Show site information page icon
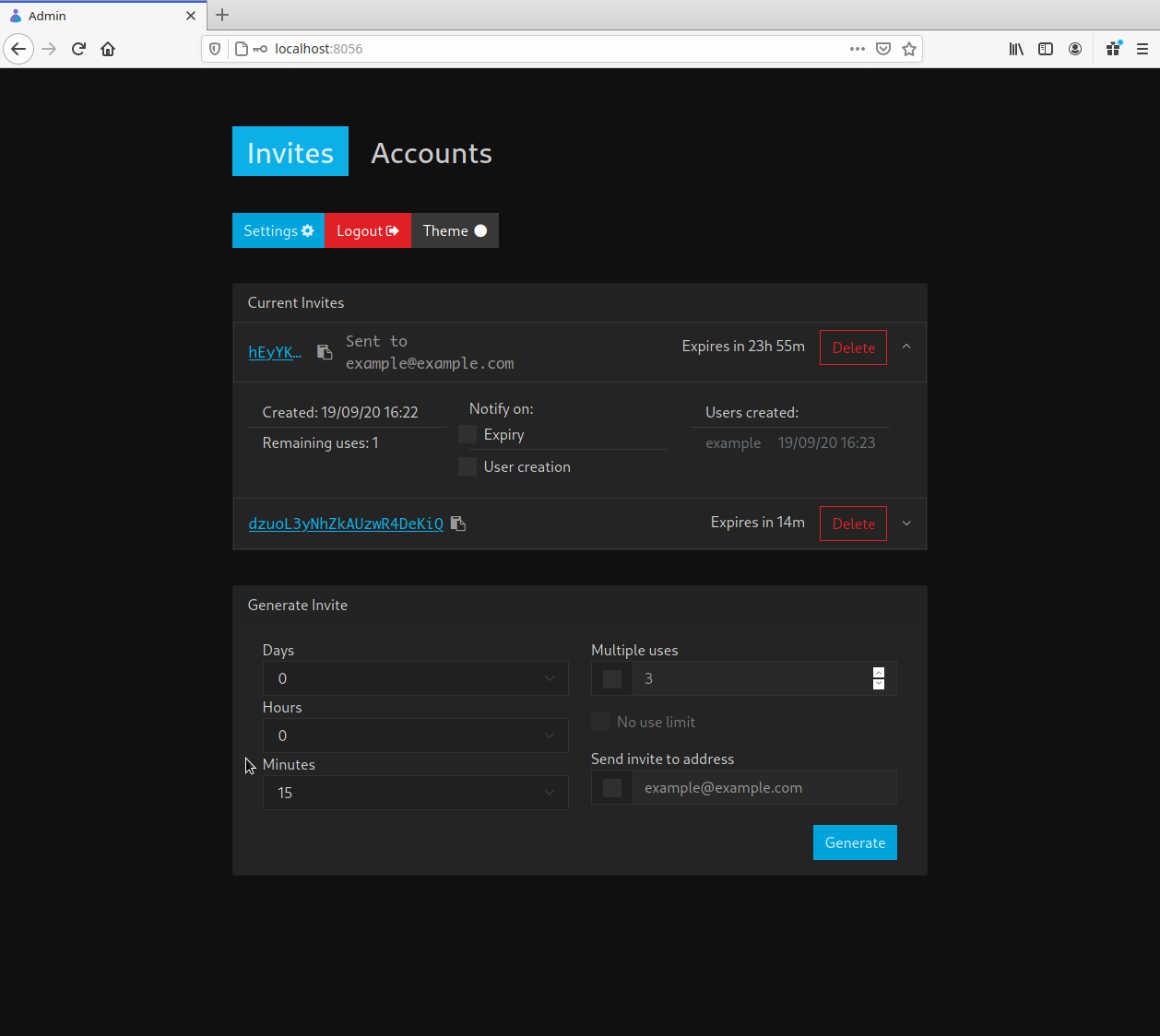This screenshot has width=1160, height=1036. (242, 49)
